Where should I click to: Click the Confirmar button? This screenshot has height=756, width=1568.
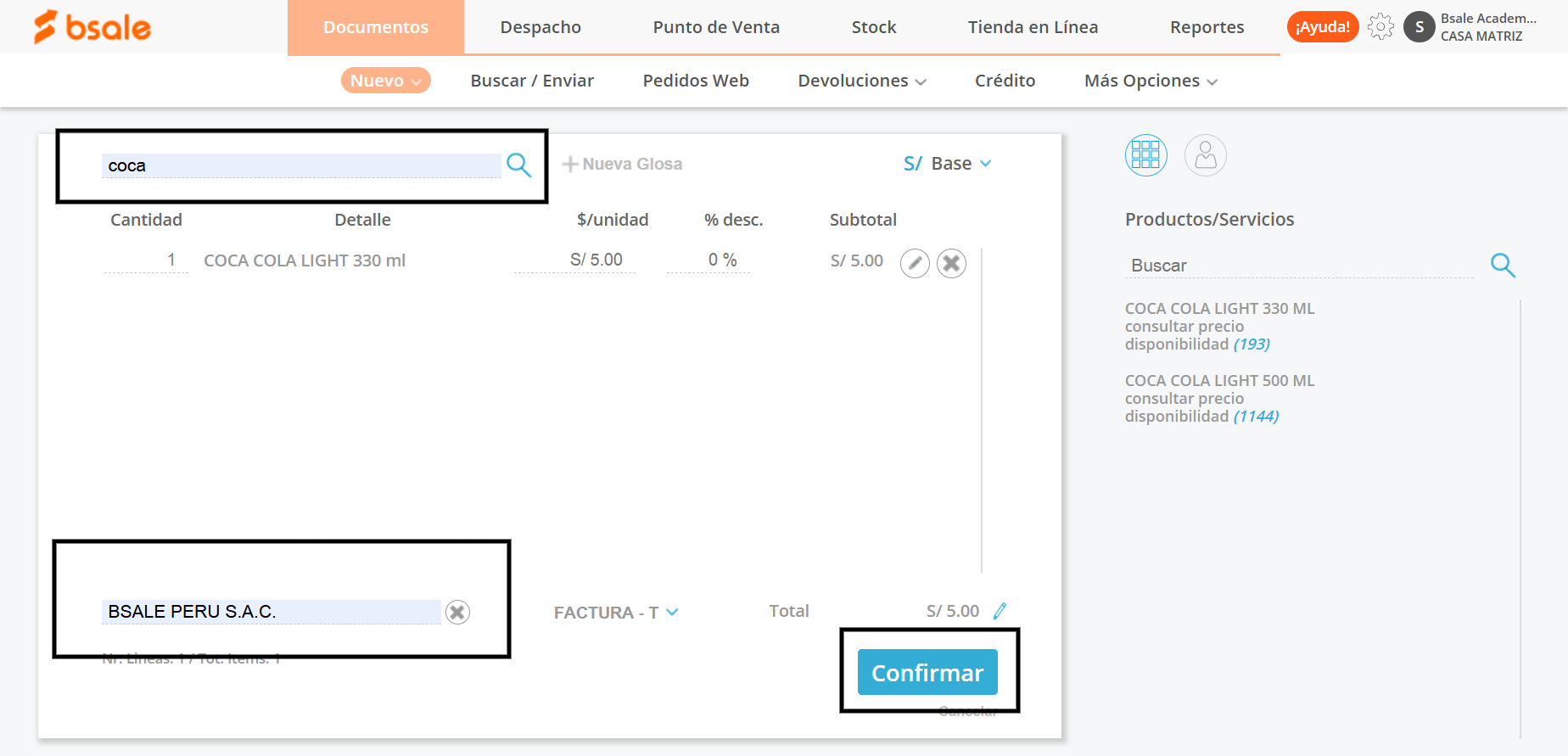pyautogui.click(x=927, y=672)
